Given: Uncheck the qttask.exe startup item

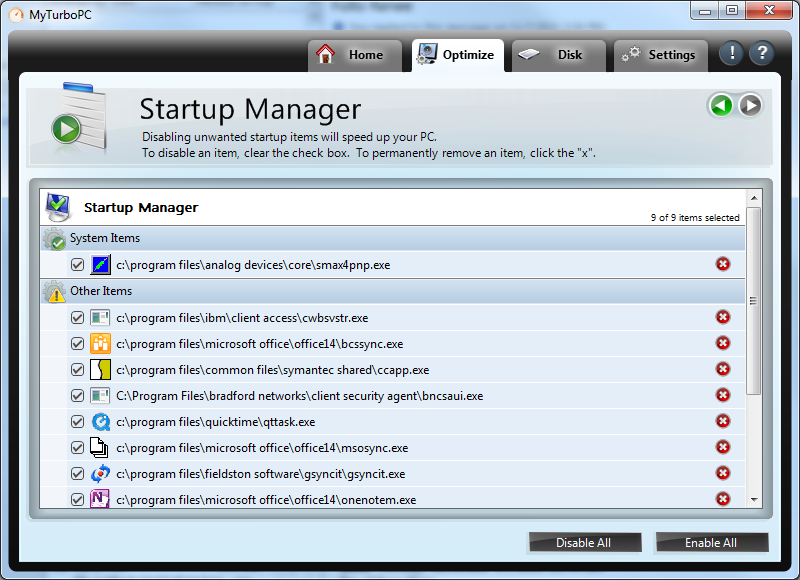Looking at the screenshot, I should pyautogui.click(x=77, y=422).
